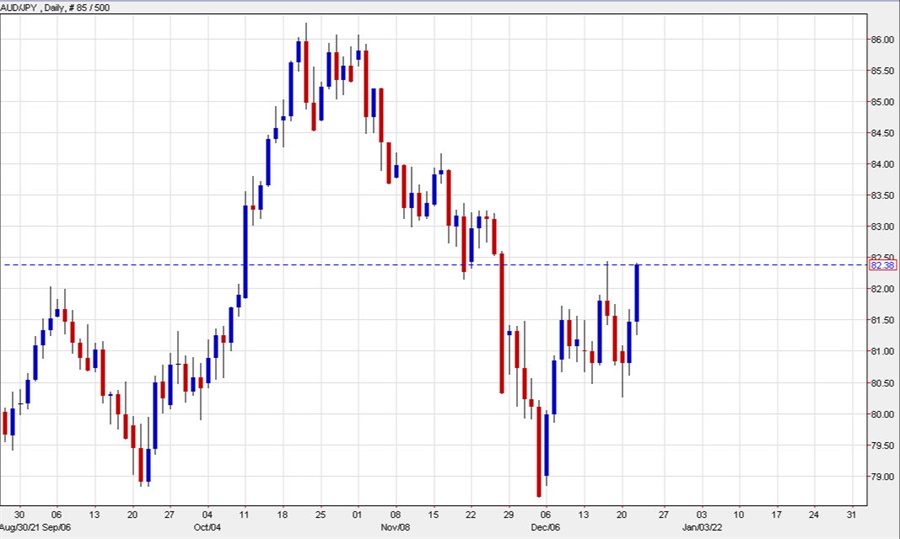Click the 79.50 price axis label
The height and width of the screenshot is (539, 900).
[x=882, y=445]
